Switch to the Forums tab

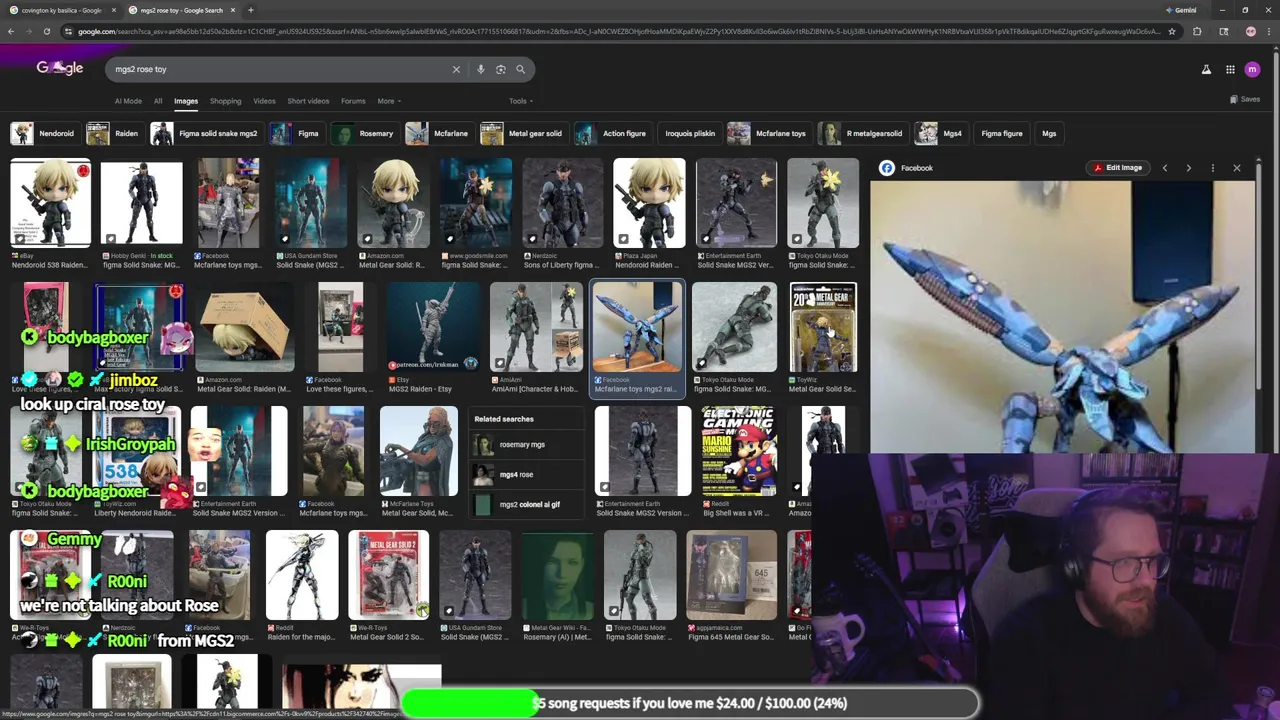point(353,101)
